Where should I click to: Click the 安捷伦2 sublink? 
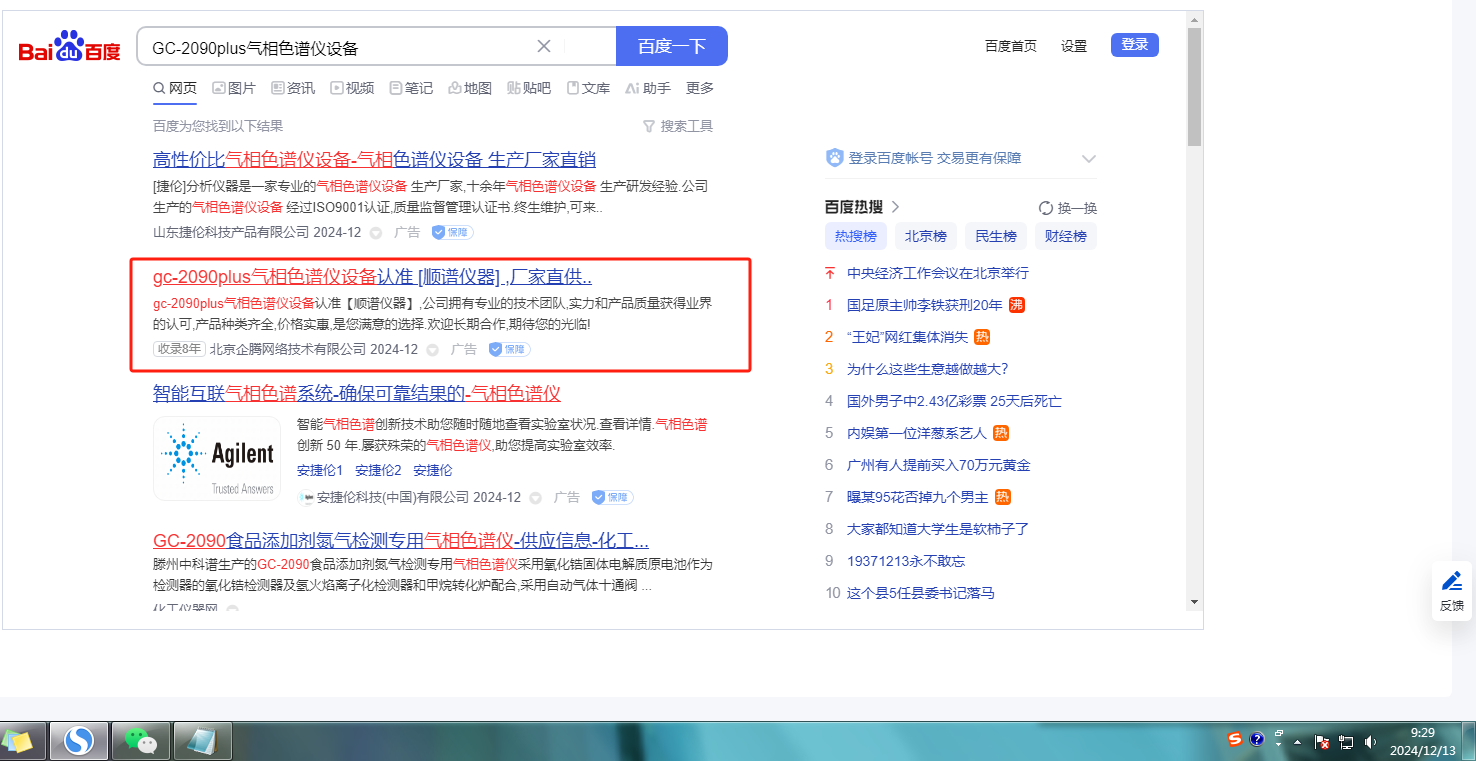coord(378,470)
